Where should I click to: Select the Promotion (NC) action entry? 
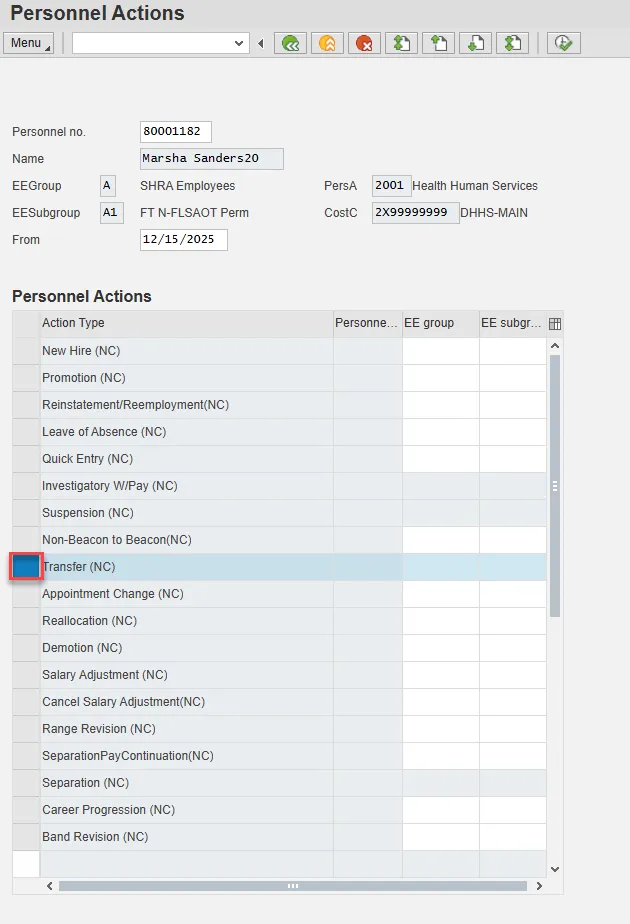(84, 378)
